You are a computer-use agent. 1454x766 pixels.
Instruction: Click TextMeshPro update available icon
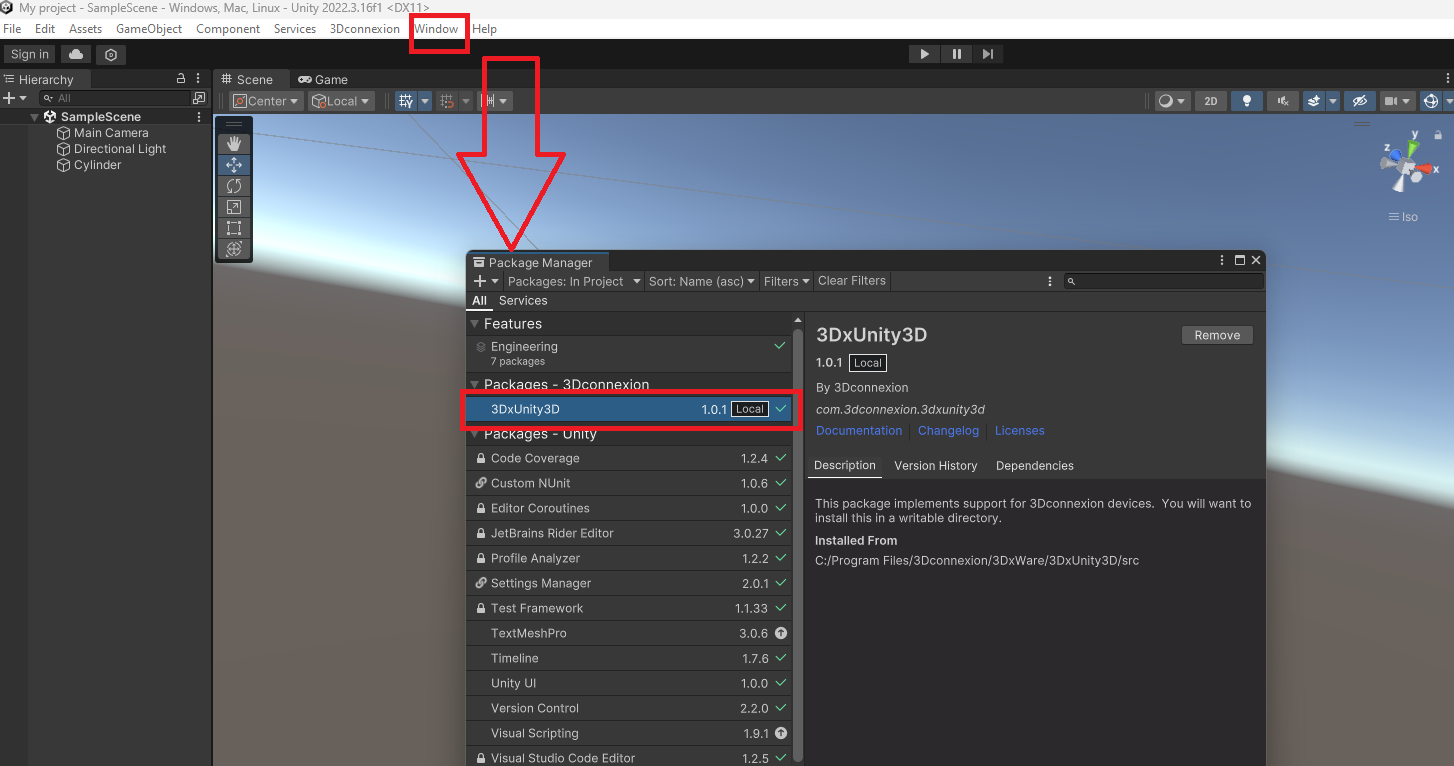[x=781, y=633]
